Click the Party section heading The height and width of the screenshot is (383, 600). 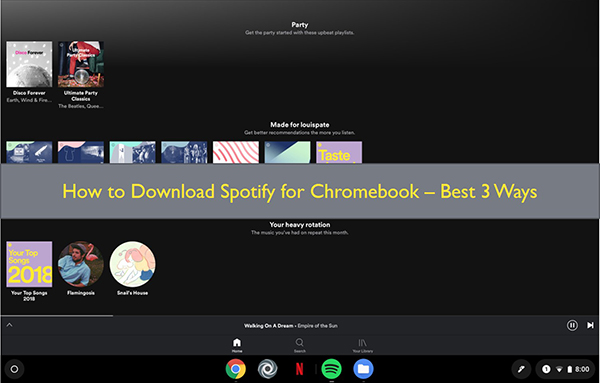(300, 25)
